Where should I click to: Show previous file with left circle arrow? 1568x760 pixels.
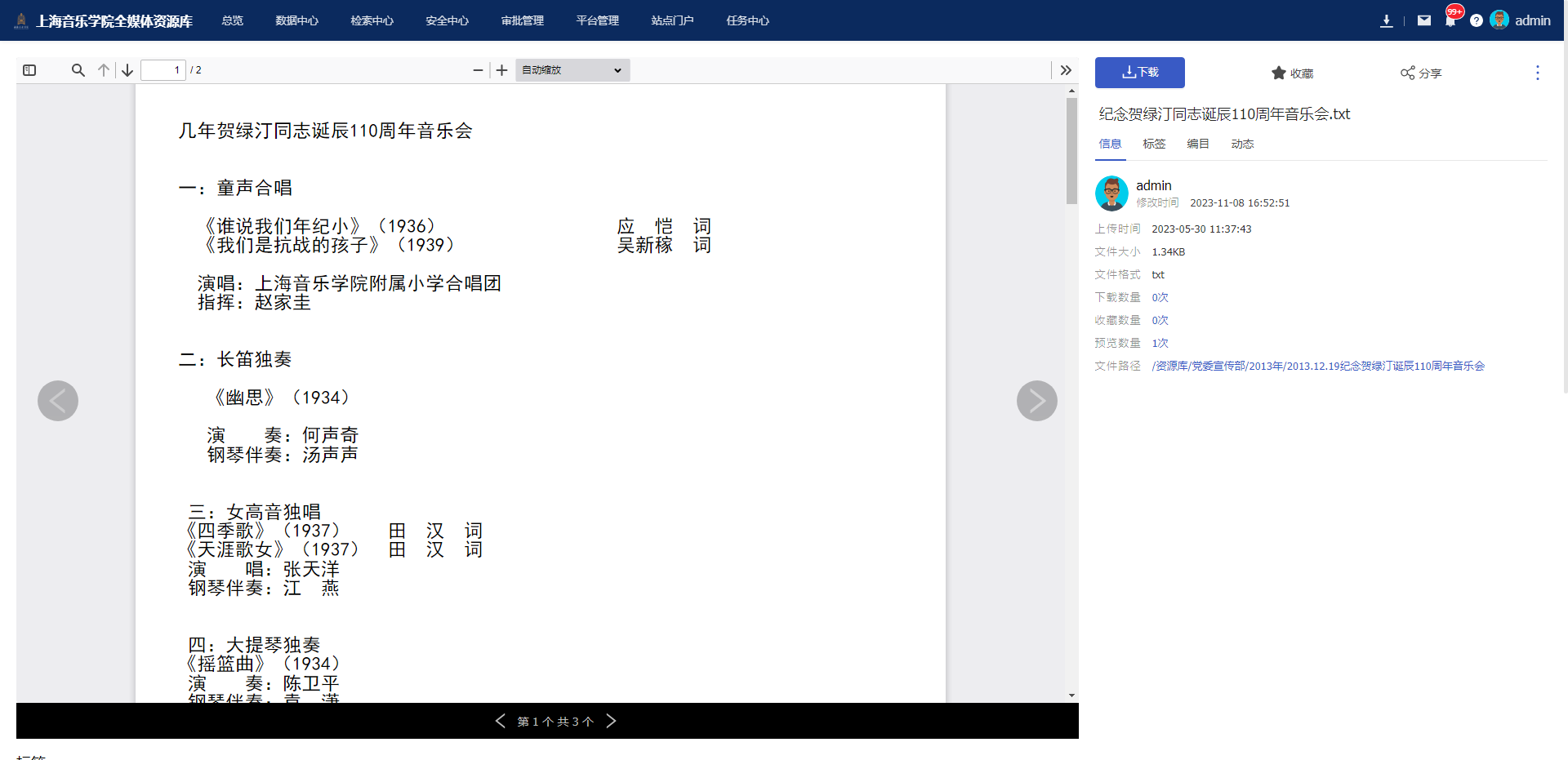pyautogui.click(x=58, y=401)
